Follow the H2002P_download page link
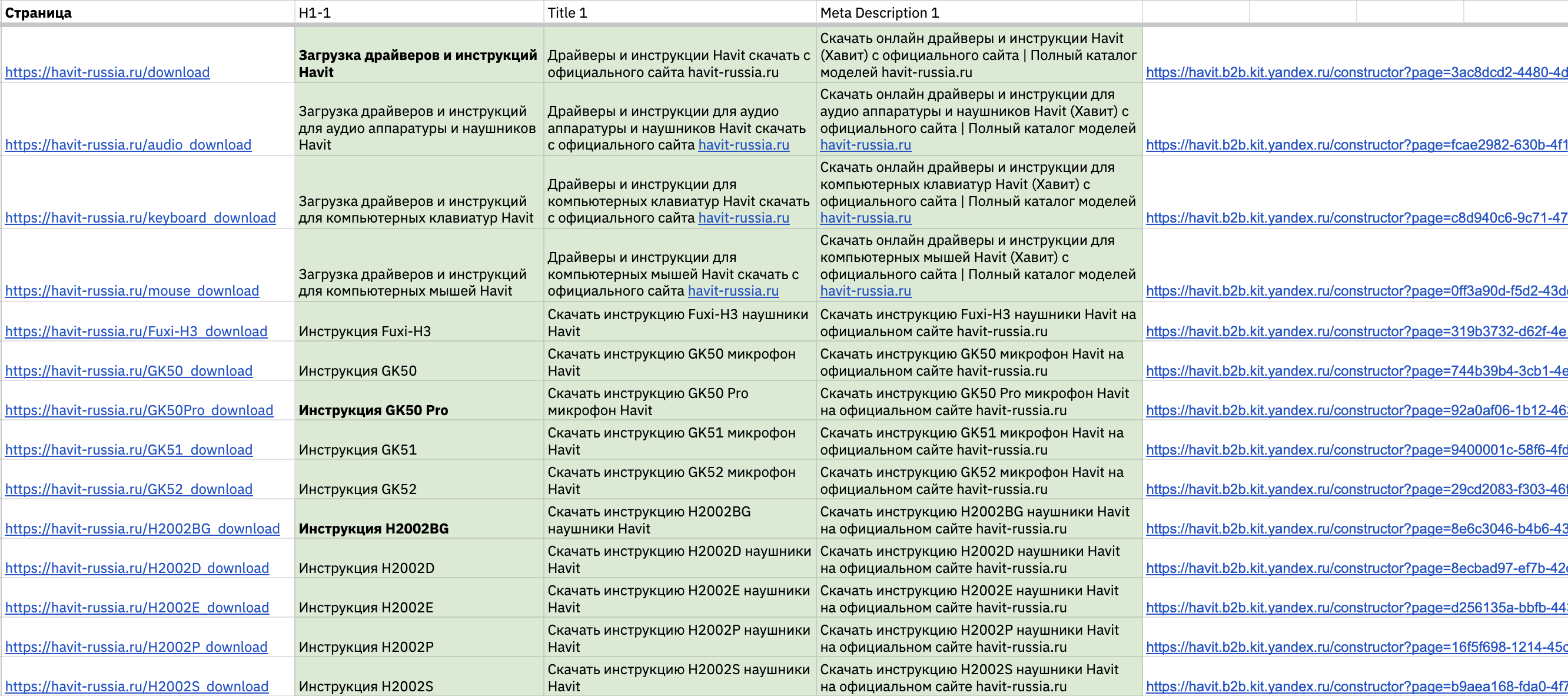1568x696 pixels. (137, 647)
